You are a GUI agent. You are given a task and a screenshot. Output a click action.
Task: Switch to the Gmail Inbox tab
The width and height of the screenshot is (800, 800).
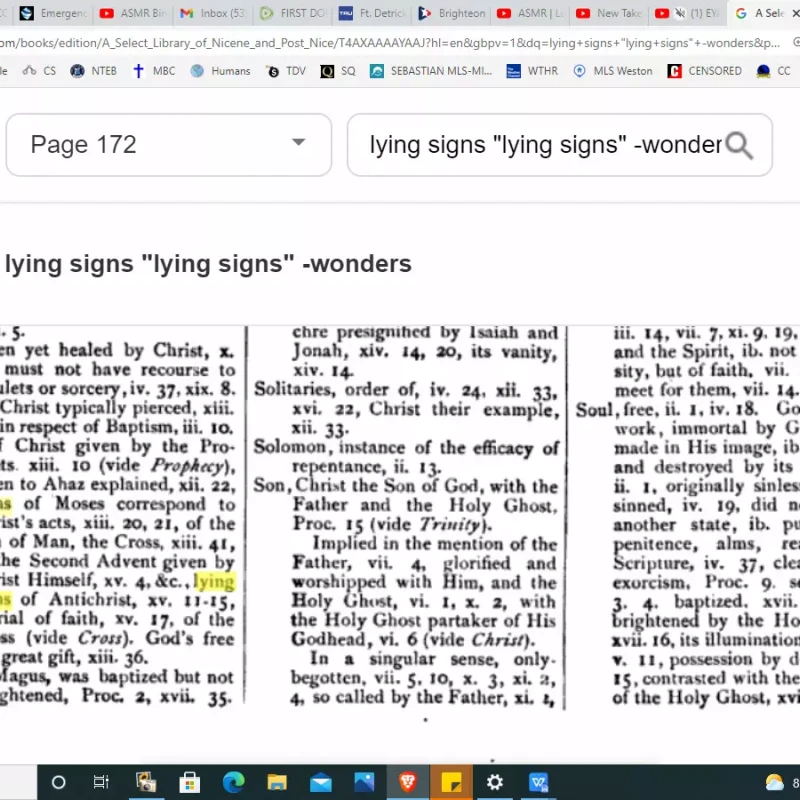click(x=210, y=13)
